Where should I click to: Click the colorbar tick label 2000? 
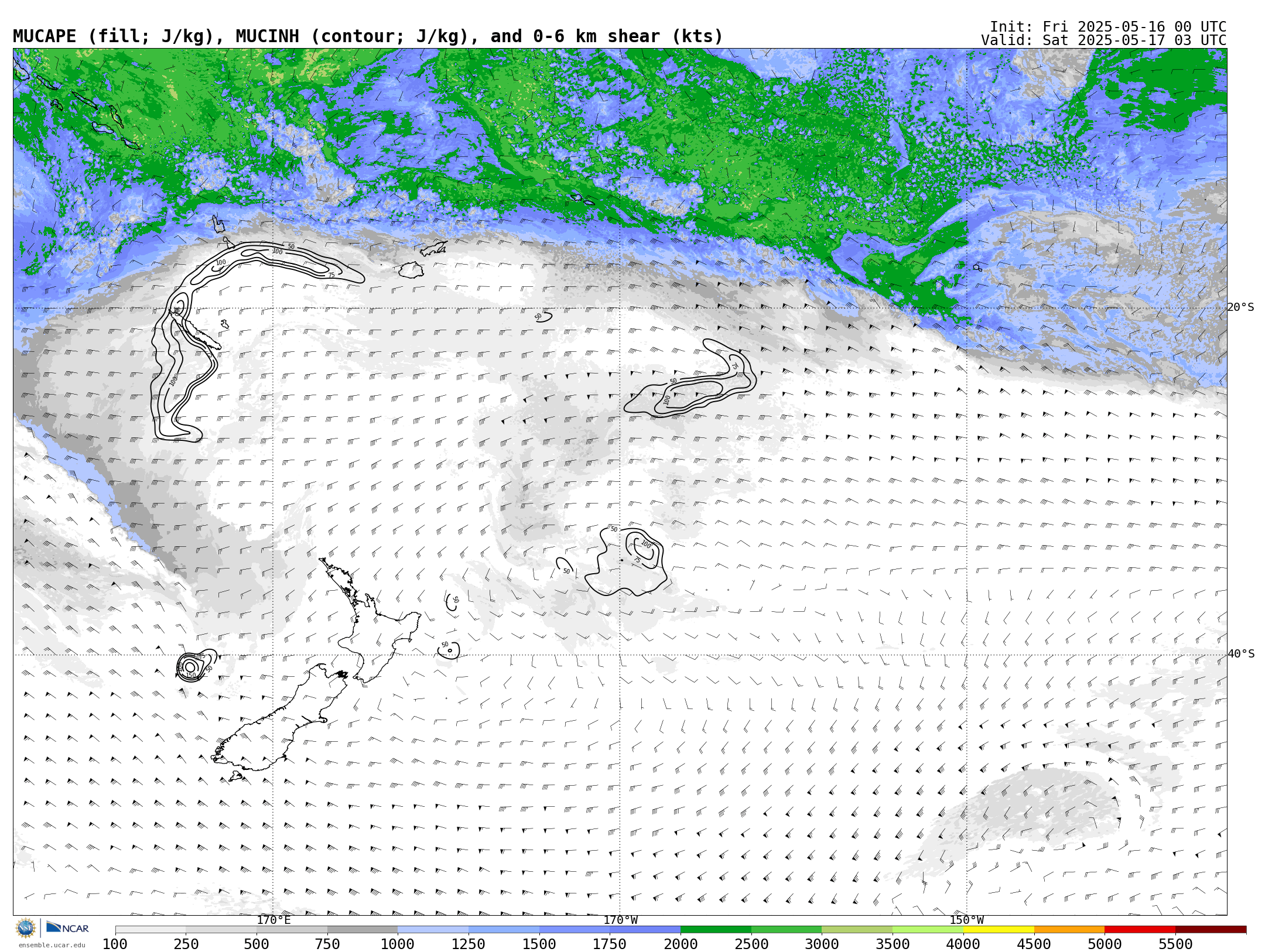click(681, 944)
